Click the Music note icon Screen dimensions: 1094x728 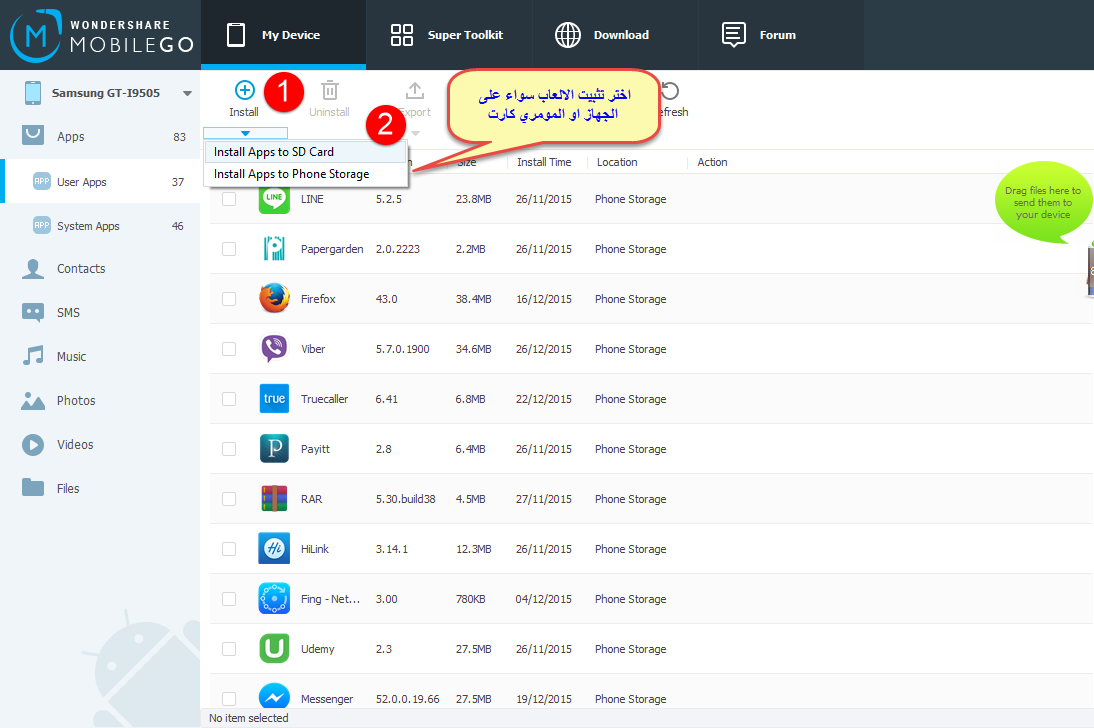pos(33,356)
